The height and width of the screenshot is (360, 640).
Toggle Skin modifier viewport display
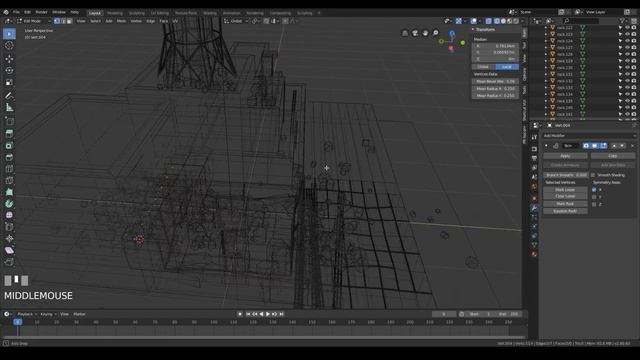[x=594, y=146]
